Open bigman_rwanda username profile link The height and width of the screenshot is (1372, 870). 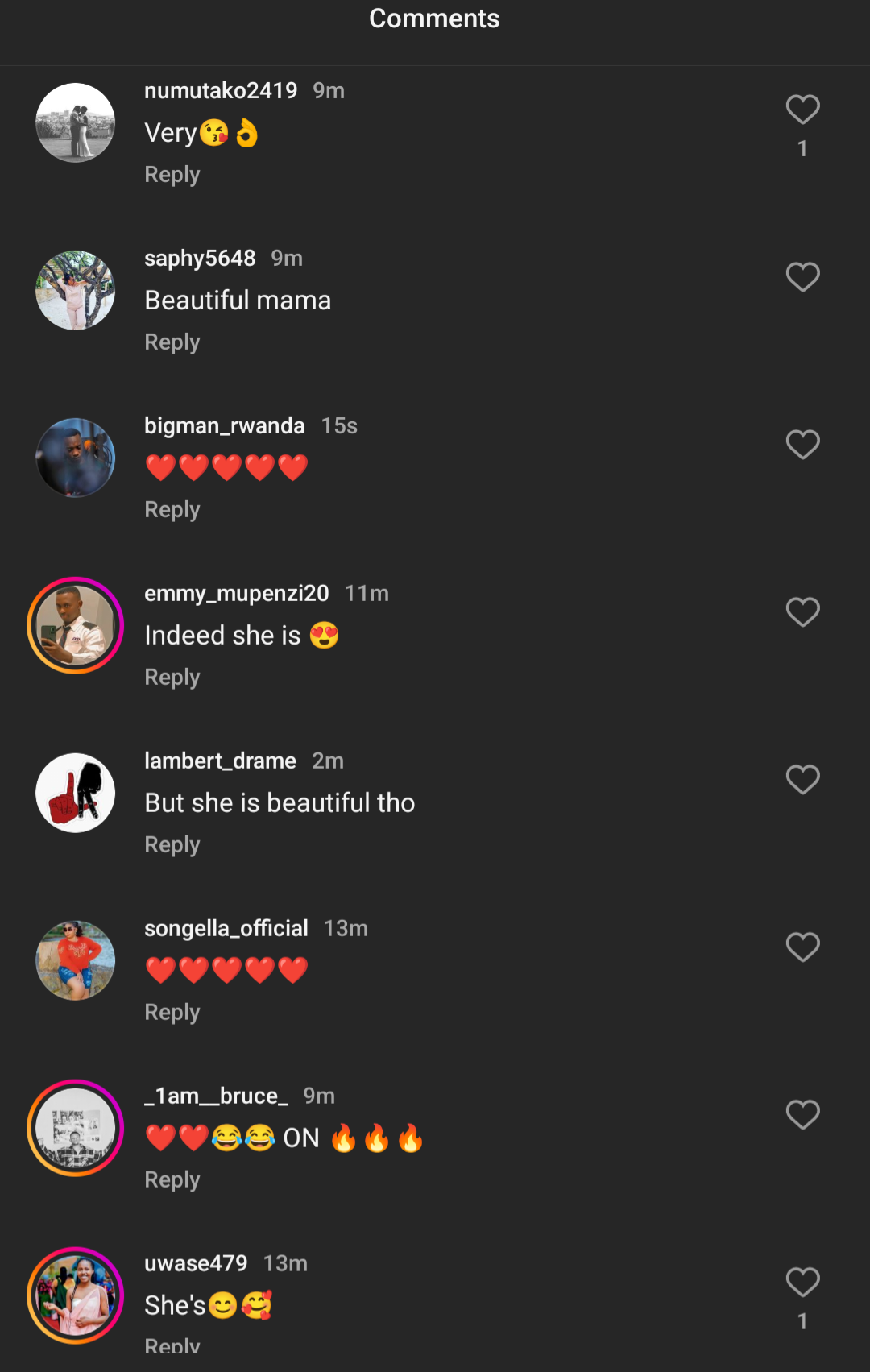(x=225, y=425)
